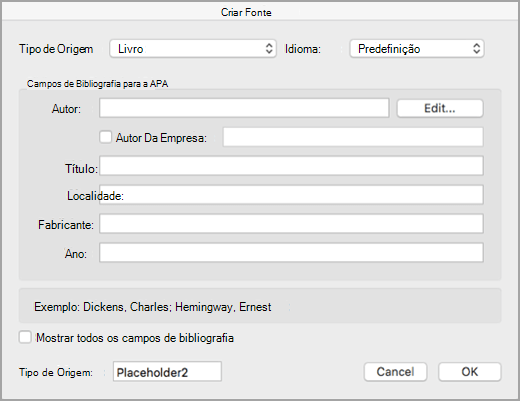Click the Cancel button

tap(395, 371)
